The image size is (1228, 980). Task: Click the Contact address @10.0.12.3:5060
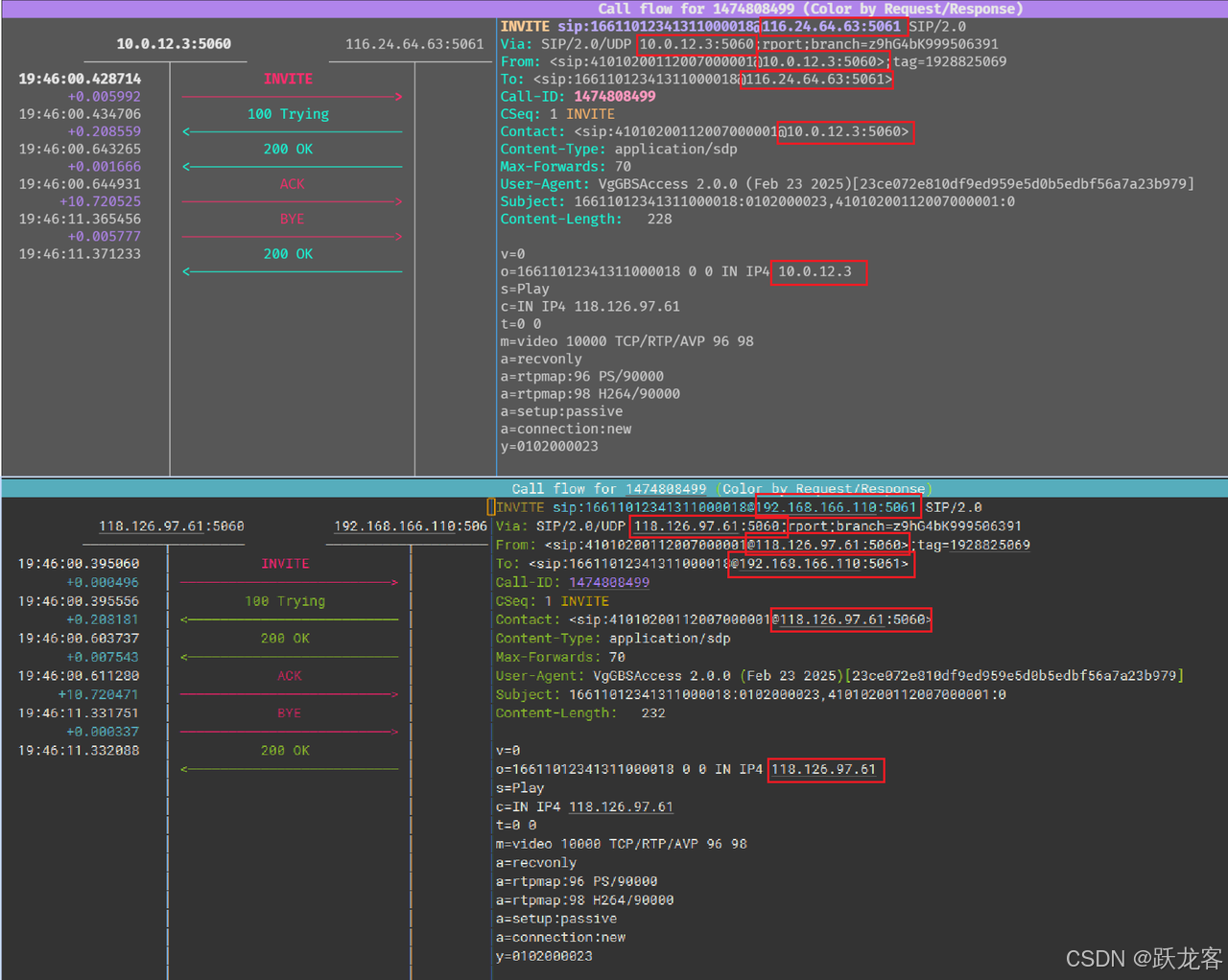843,131
